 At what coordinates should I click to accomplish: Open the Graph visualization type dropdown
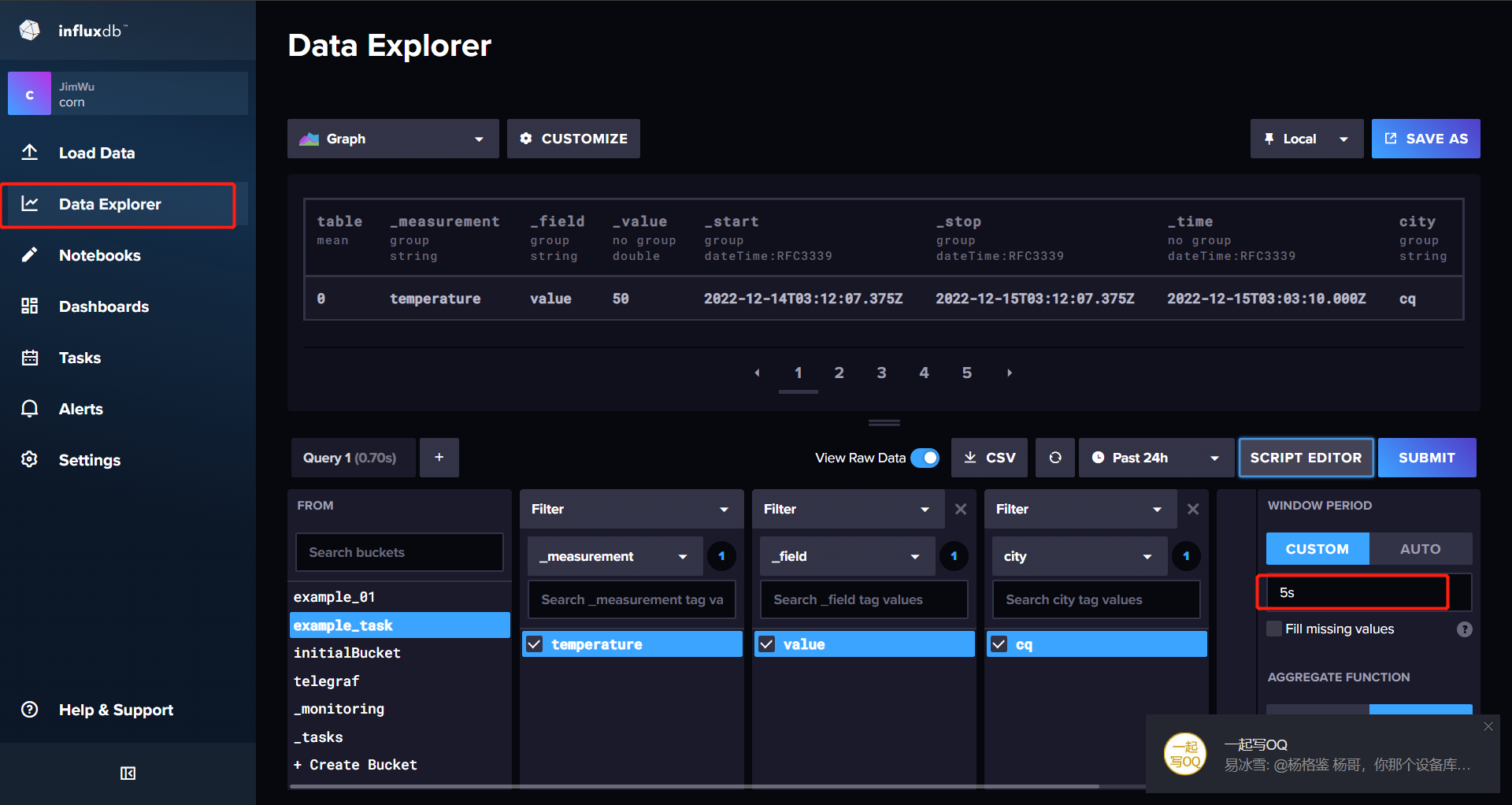coord(393,139)
